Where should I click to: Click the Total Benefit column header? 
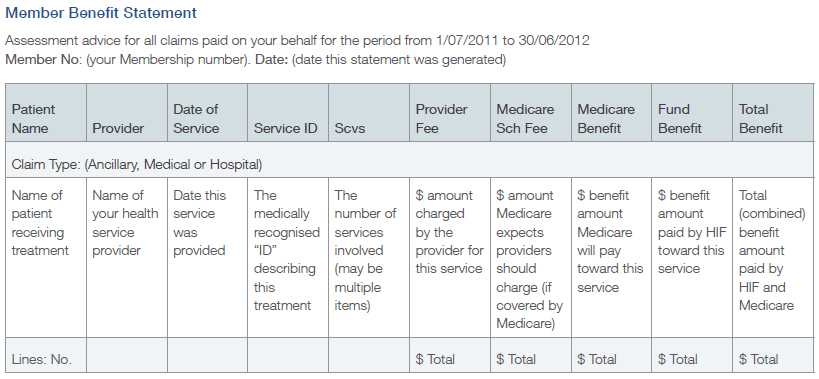tap(774, 113)
